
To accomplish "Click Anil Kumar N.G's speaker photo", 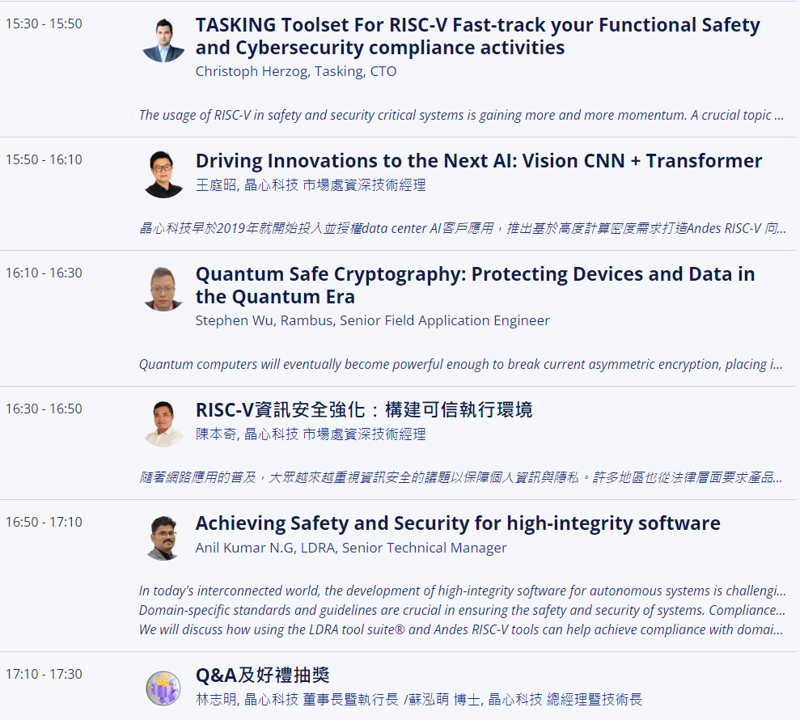I will pyautogui.click(x=163, y=538).
